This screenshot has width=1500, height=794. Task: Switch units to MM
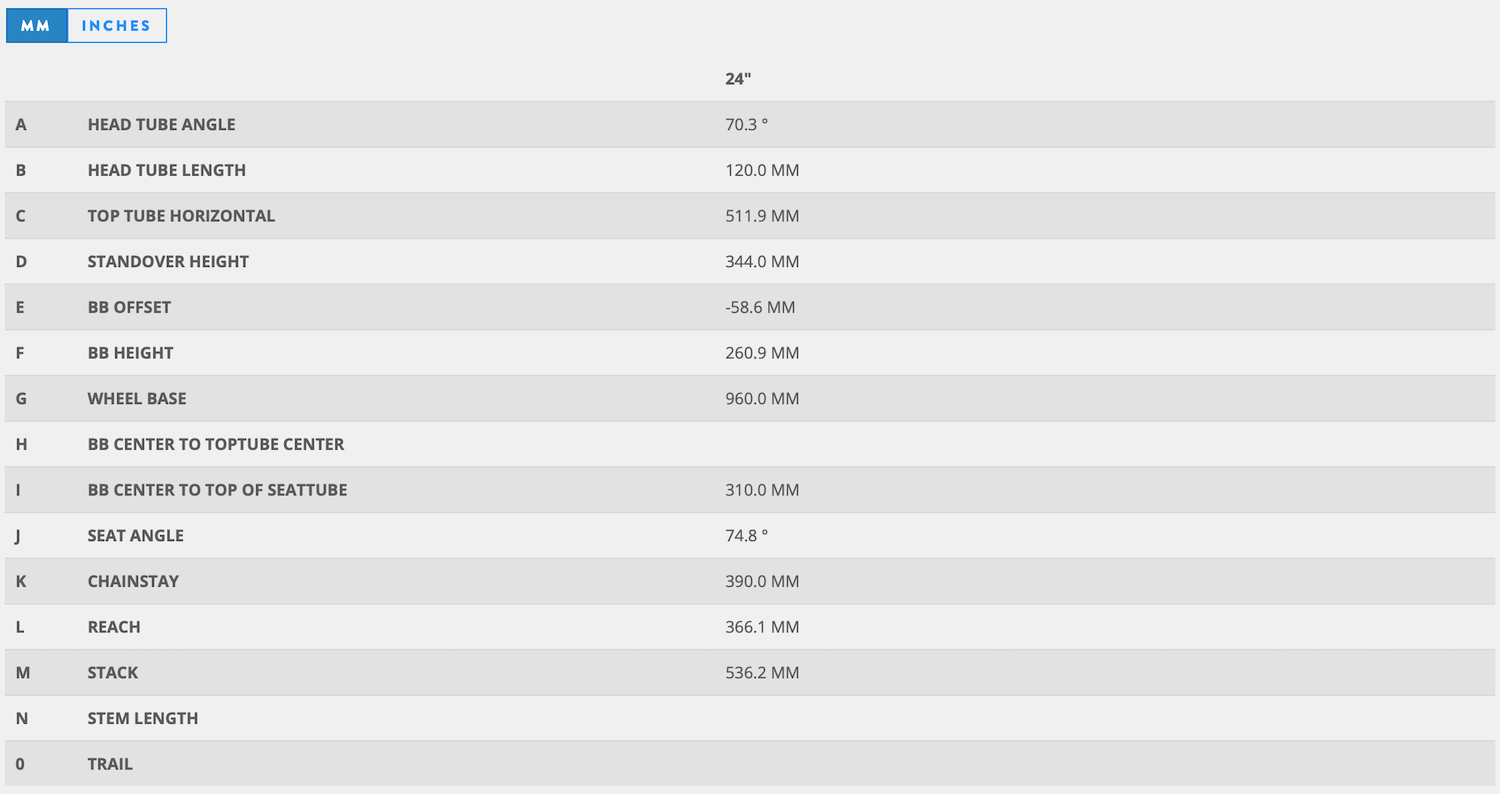[x=36, y=25]
